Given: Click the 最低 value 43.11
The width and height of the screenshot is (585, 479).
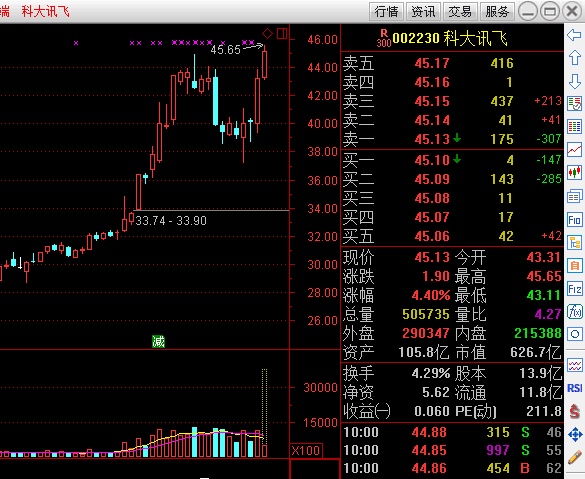Looking at the screenshot, I should pyautogui.click(x=544, y=295).
